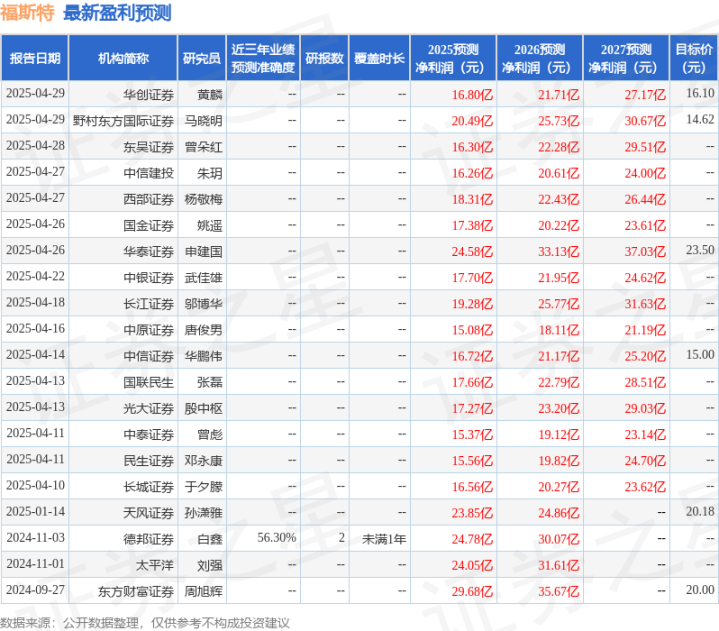The image size is (719, 631).
Task: Click the 数据来源 footnote text
Action: (145, 623)
